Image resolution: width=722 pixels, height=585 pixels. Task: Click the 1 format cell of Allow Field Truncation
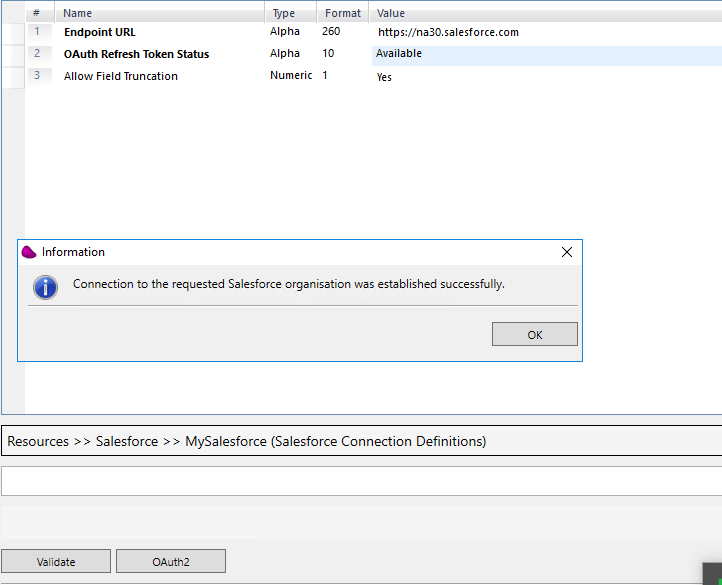pyautogui.click(x=325, y=75)
